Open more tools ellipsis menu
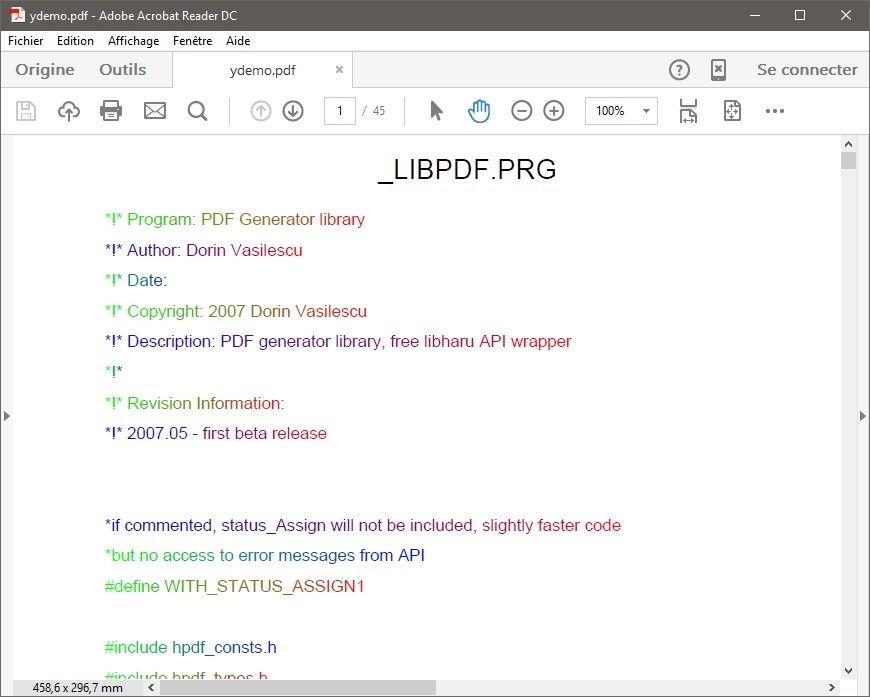Image resolution: width=870 pixels, height=697 pixels. [775, 111]
